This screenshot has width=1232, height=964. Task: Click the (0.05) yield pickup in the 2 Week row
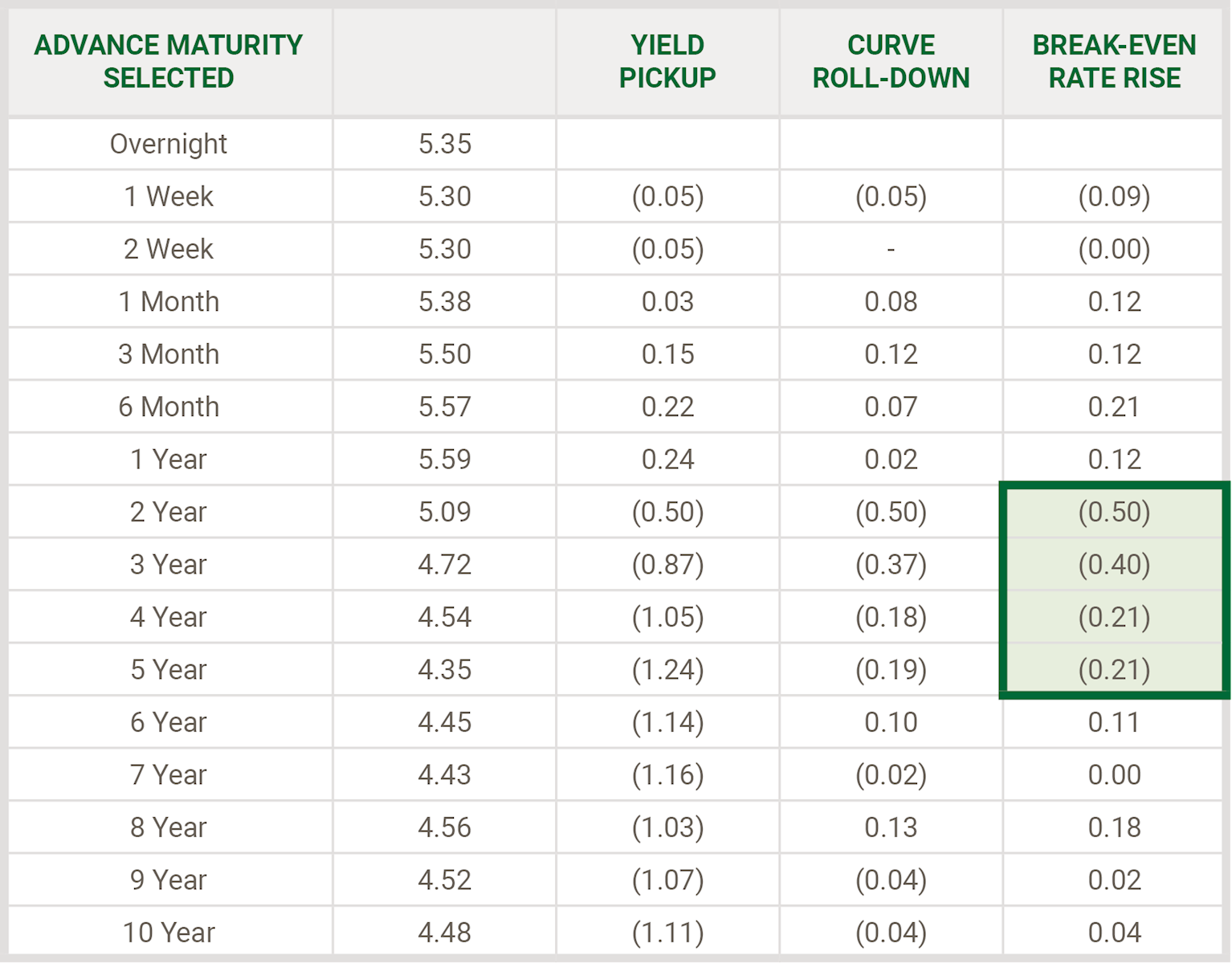[667, 249]
